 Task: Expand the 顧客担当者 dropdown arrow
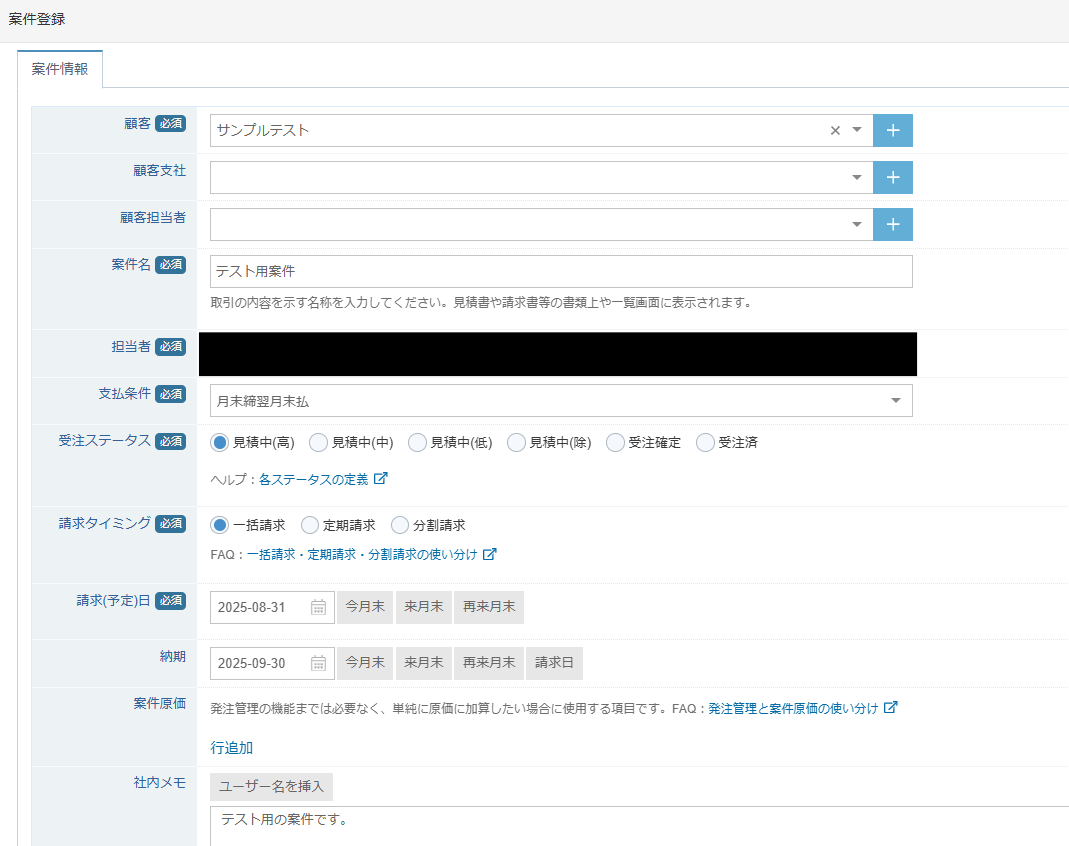(x=857, y=225)
